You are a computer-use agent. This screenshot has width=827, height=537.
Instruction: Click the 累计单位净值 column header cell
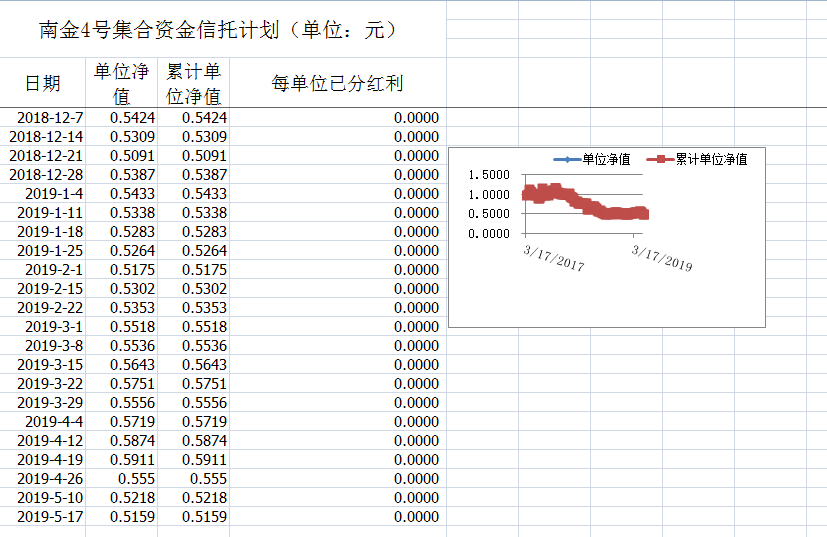click(x=194, y=83)
